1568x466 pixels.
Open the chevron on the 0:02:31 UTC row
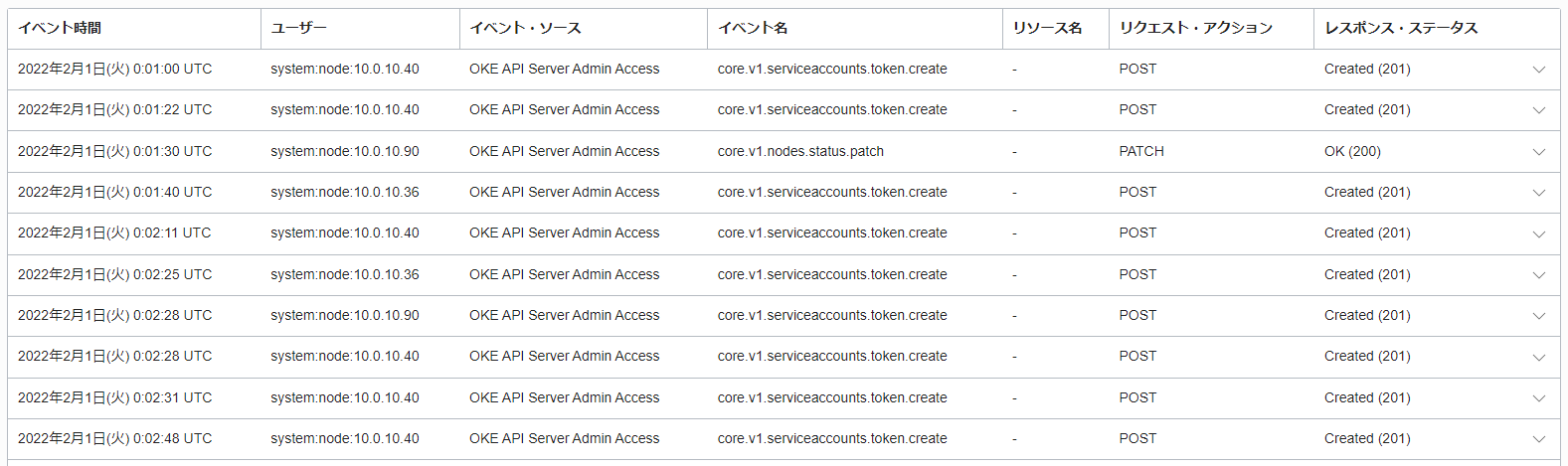[x=1538, y=398]
